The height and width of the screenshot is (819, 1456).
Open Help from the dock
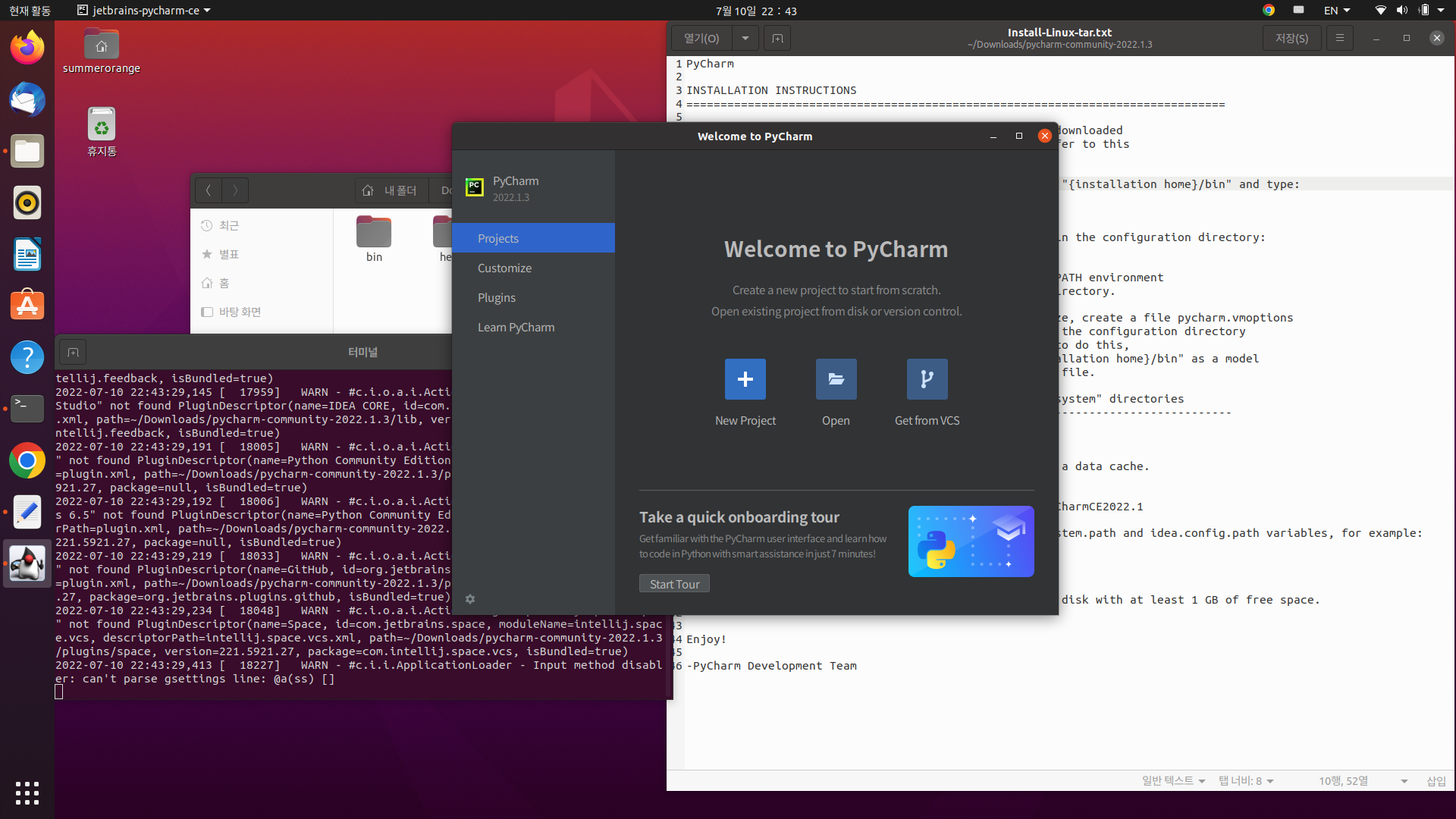tap(27, 357)
